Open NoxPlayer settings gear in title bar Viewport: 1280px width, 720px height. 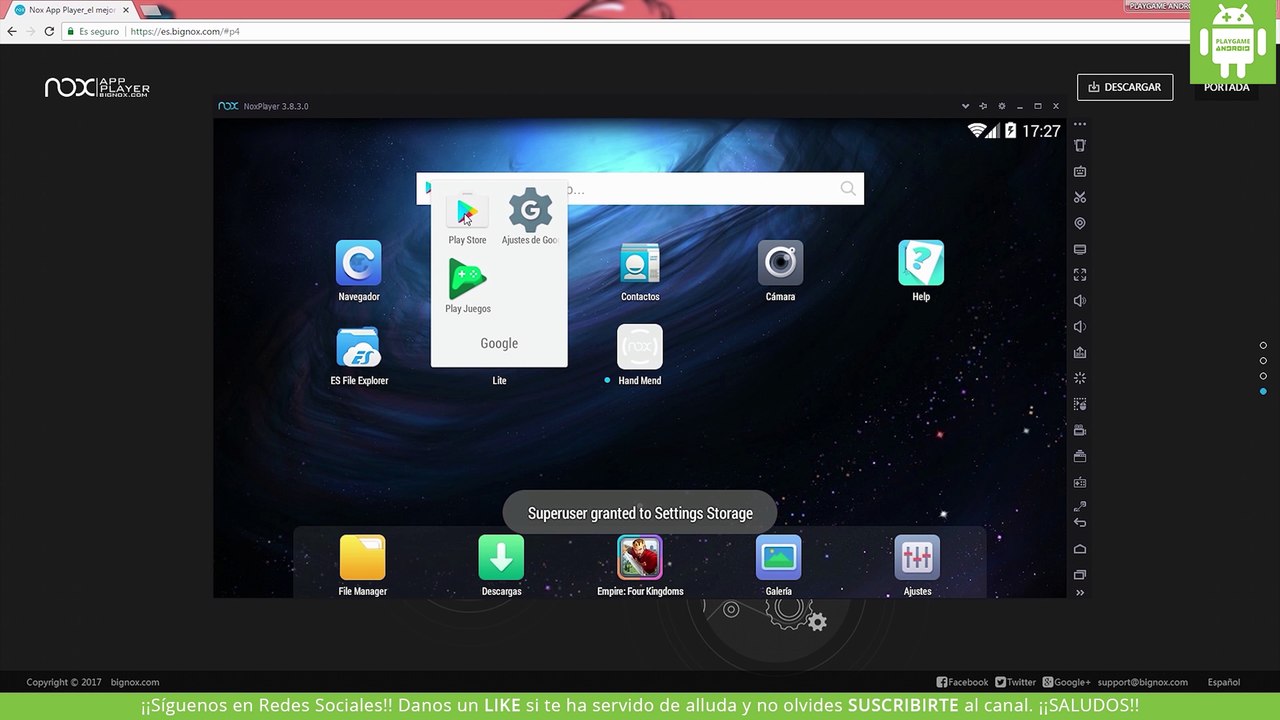1001,106
